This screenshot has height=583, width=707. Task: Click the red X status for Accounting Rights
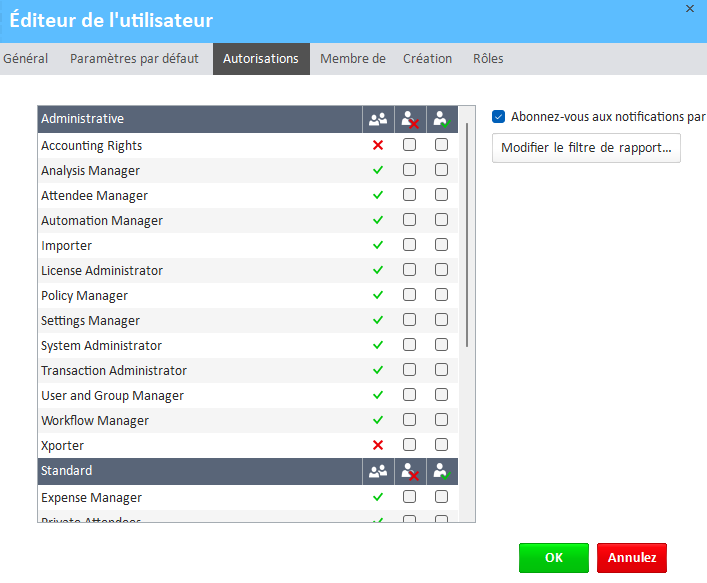click(x=378, y=146)
